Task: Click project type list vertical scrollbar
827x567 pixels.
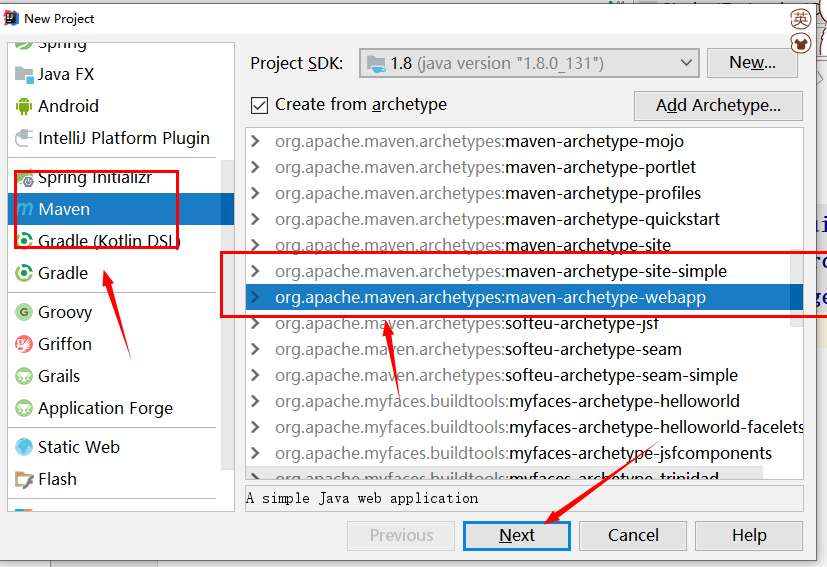Action: 227,314
